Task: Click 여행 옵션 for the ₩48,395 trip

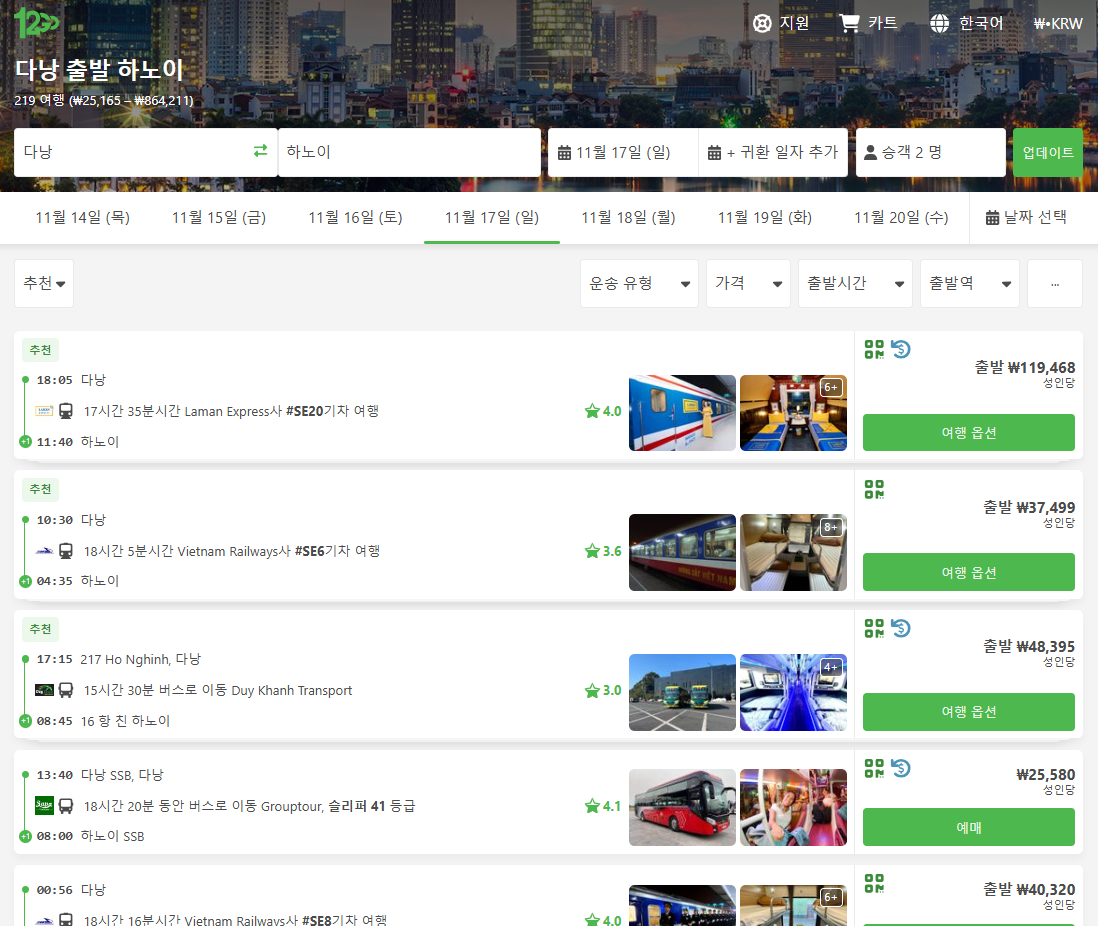Action: pyautogui.click(x=968, y=712)
